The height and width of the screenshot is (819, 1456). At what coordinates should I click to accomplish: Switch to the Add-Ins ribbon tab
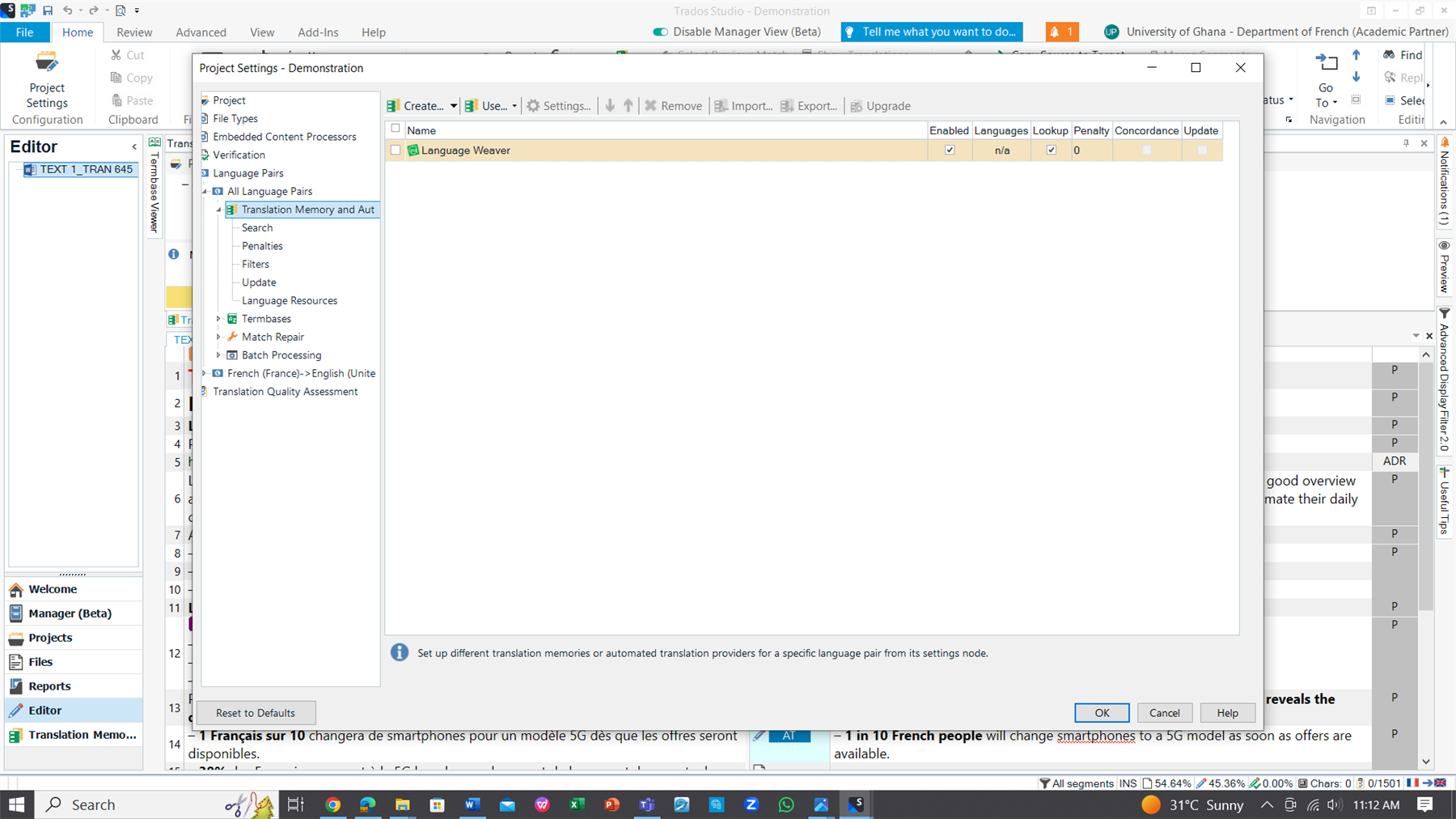click(318, 32)
